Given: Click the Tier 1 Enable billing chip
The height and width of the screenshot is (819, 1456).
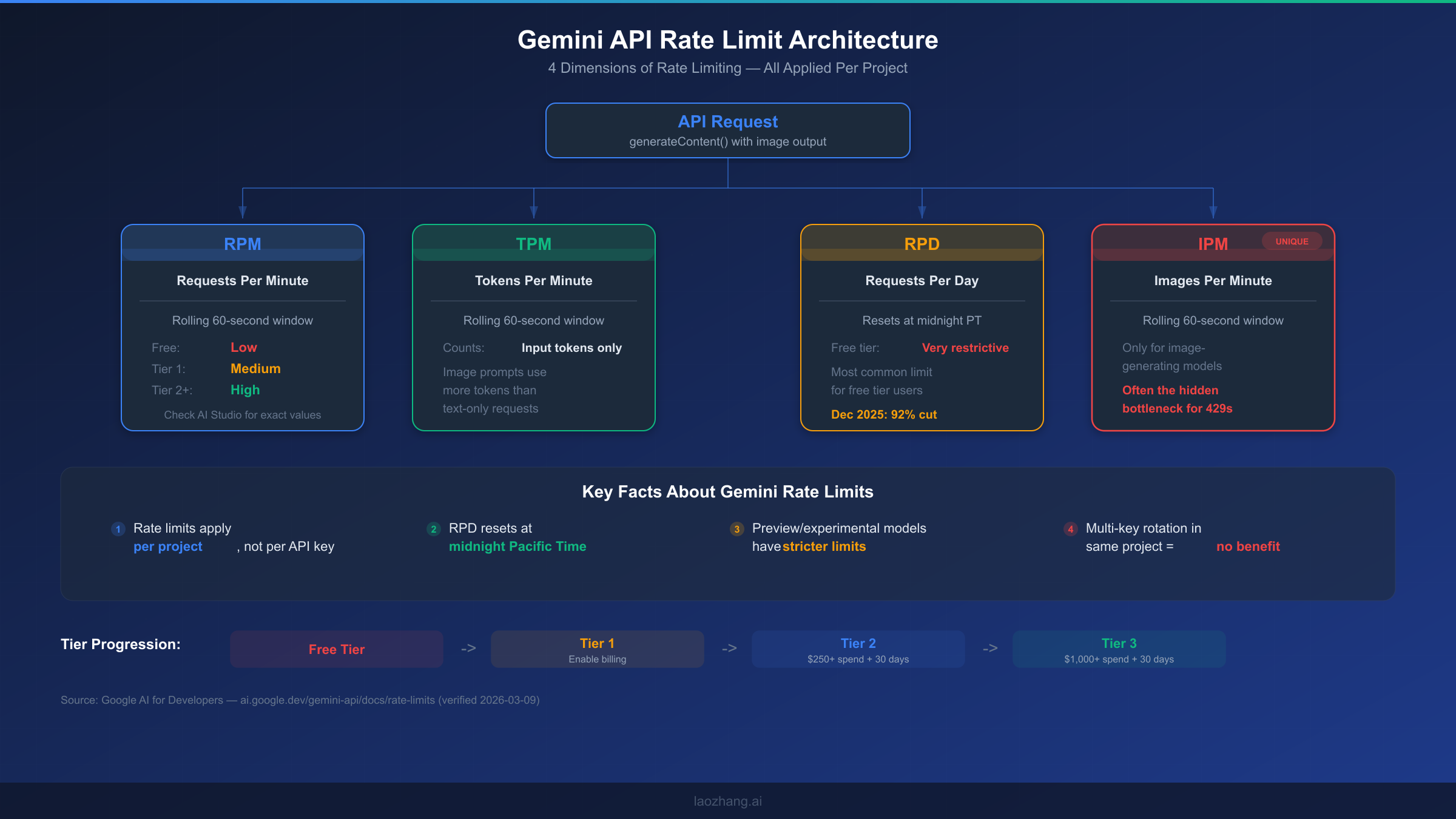Looking at the screenshot, I should [597, 649].
